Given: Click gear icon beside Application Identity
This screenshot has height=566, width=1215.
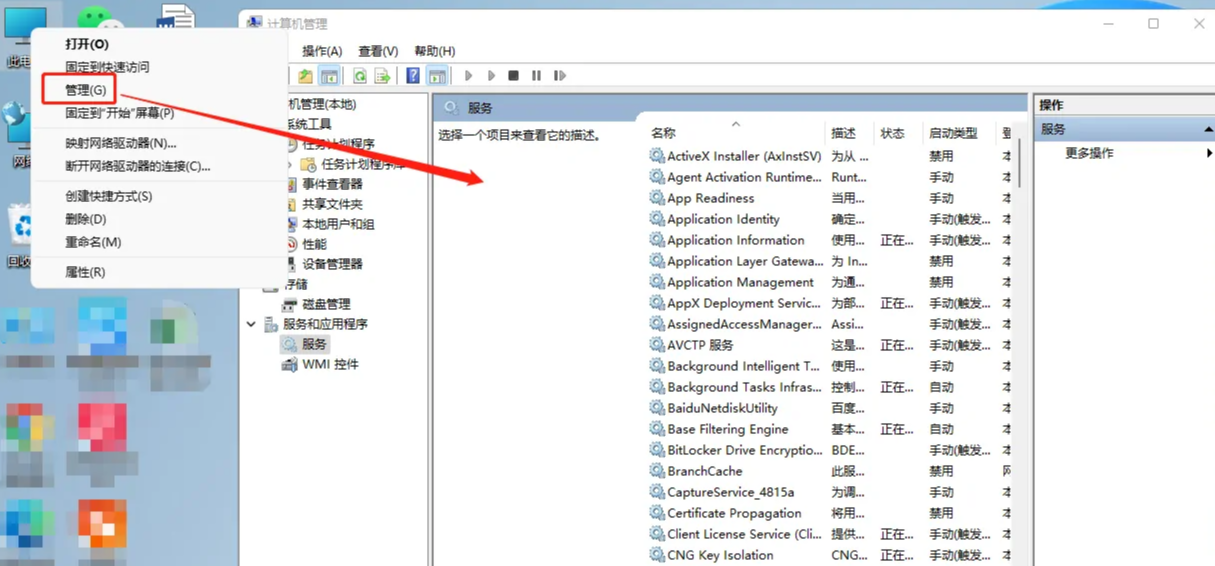Looking at the screenshot, I should coord(657,219).
